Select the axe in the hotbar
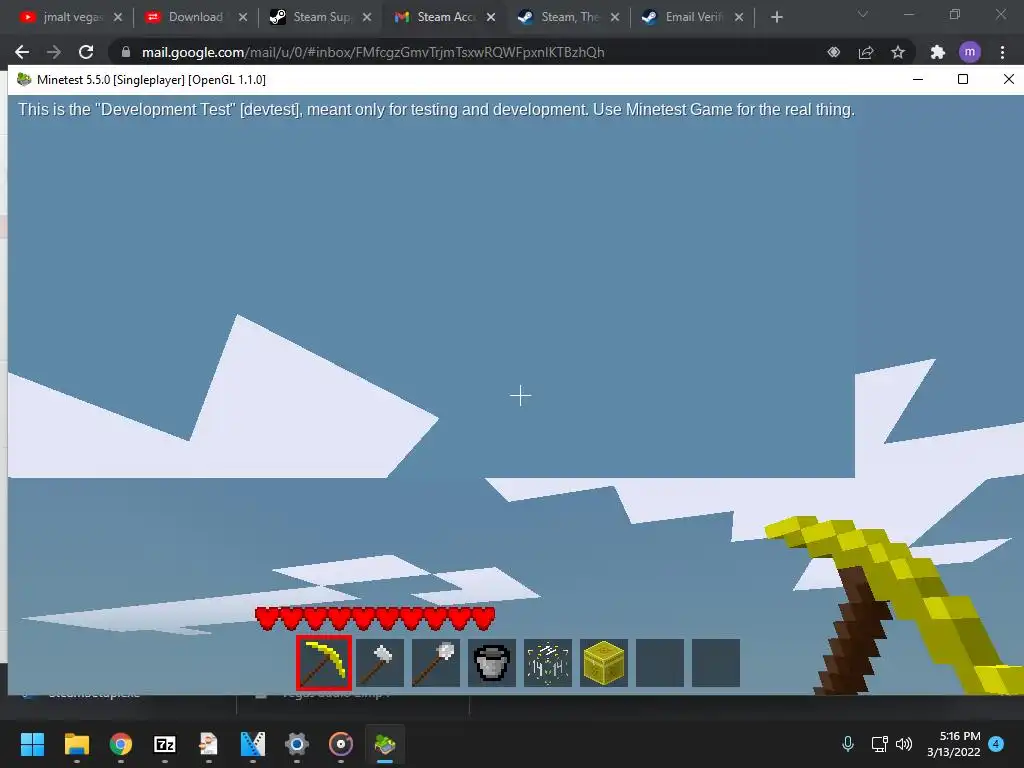The image size is (1024, 768). pyautogui.click(x=379, y=663)
